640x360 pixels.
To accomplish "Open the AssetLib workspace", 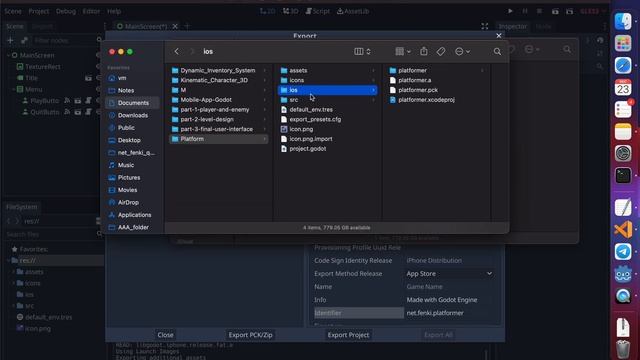I will click(353, 11).
